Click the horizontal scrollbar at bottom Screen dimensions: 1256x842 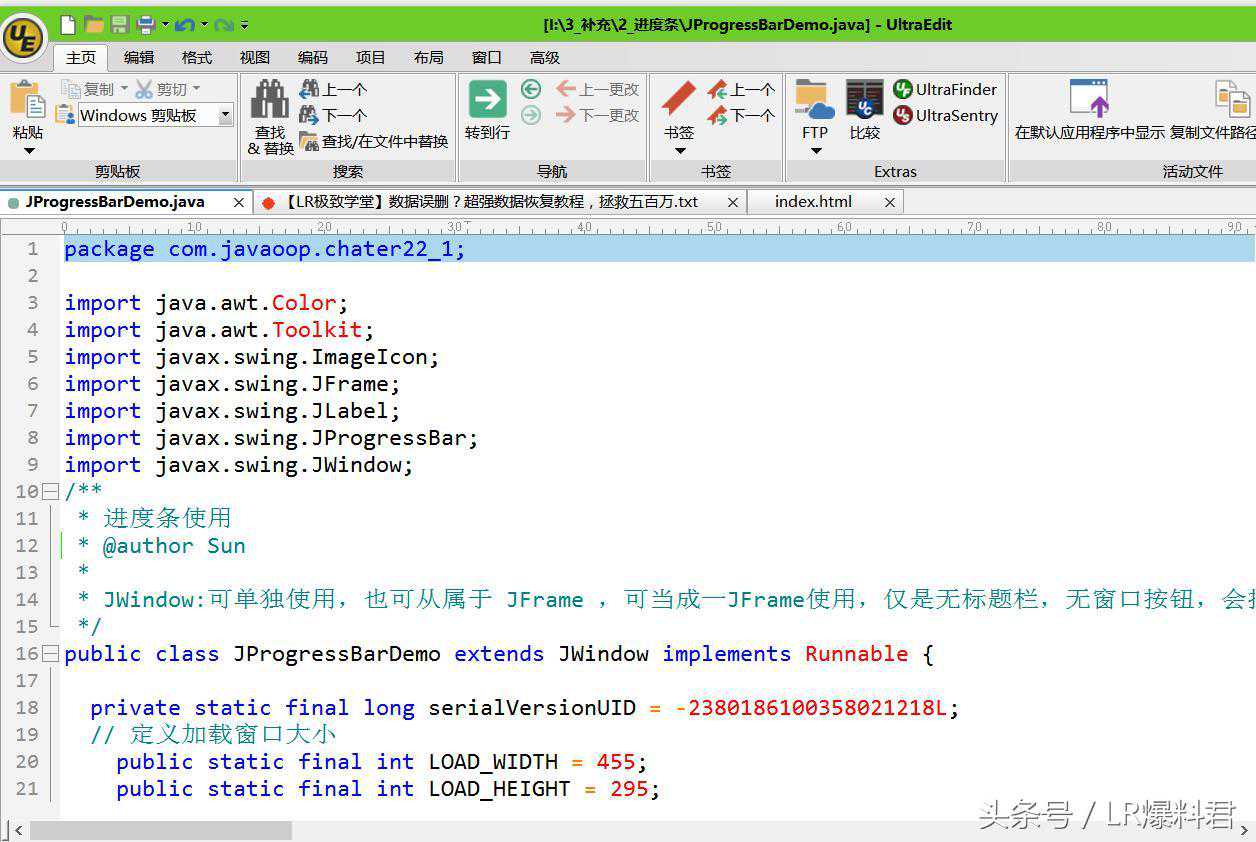click(x=160, y=831)
